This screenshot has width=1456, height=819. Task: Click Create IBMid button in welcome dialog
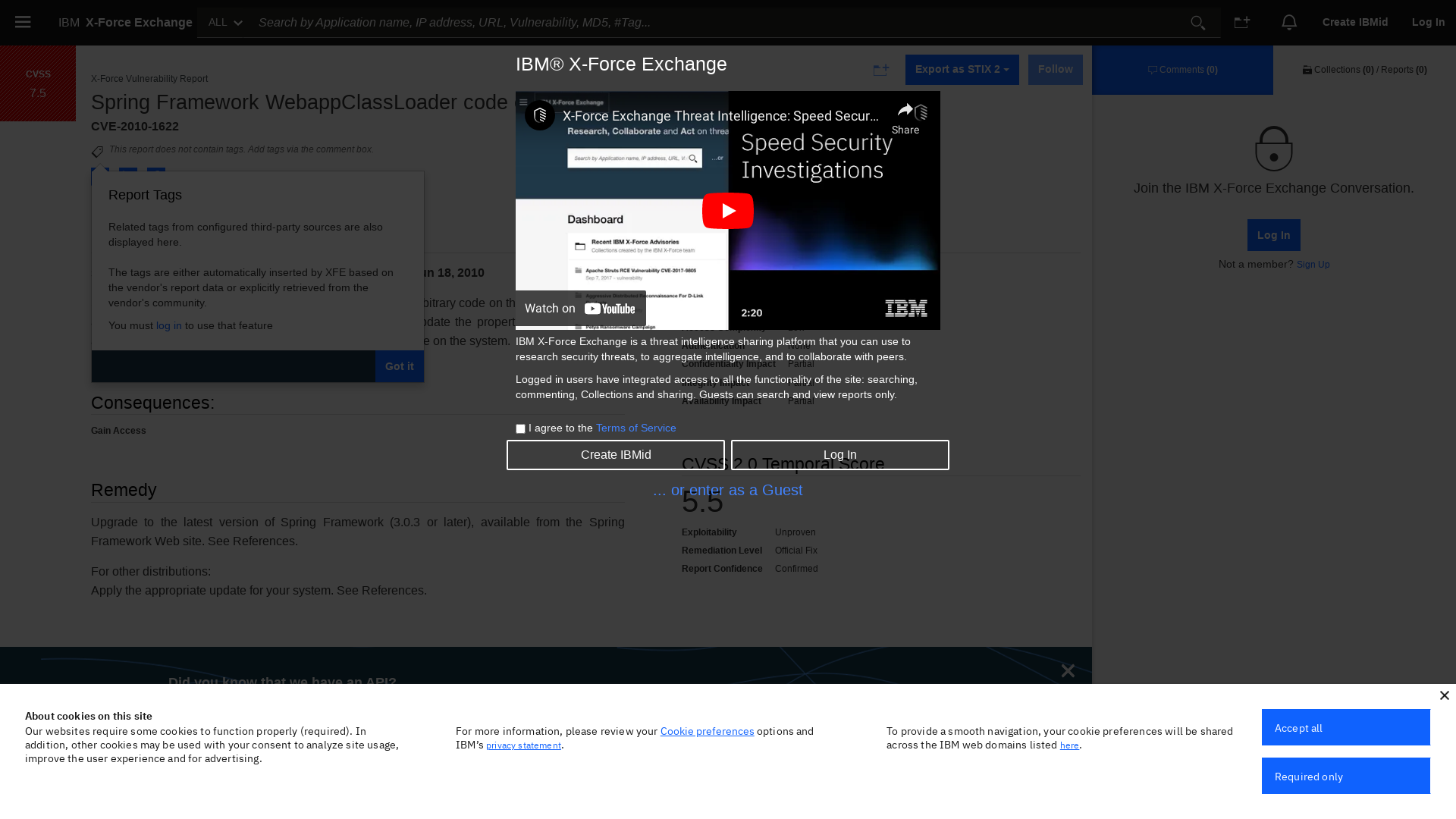coord(616,455)
